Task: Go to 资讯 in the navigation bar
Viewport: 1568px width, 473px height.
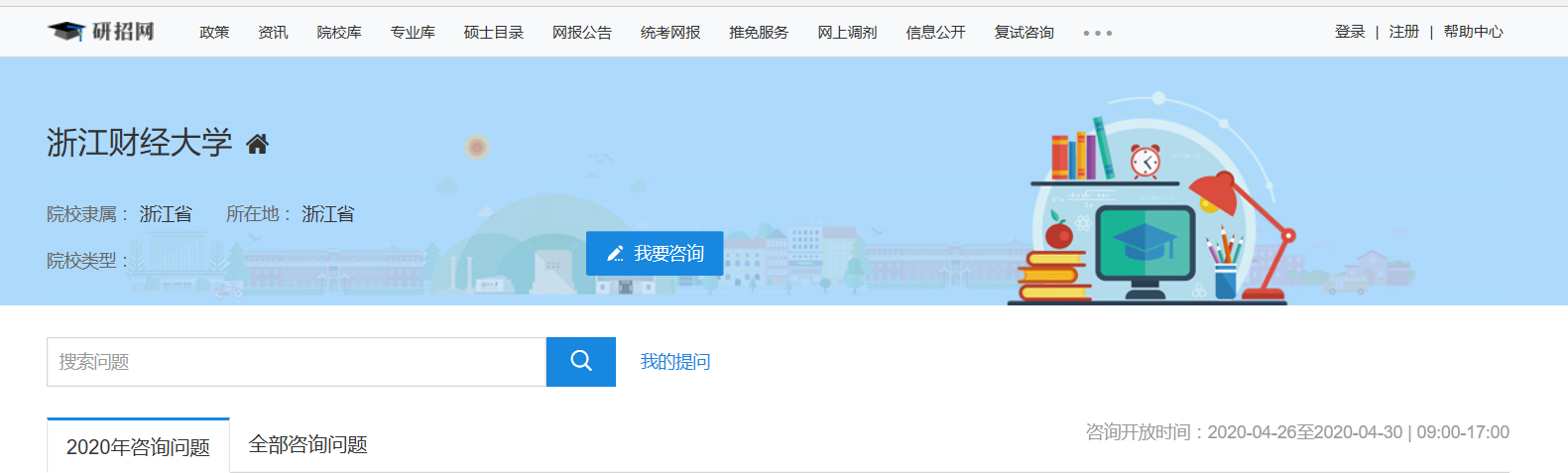Action: coord(273,33)
